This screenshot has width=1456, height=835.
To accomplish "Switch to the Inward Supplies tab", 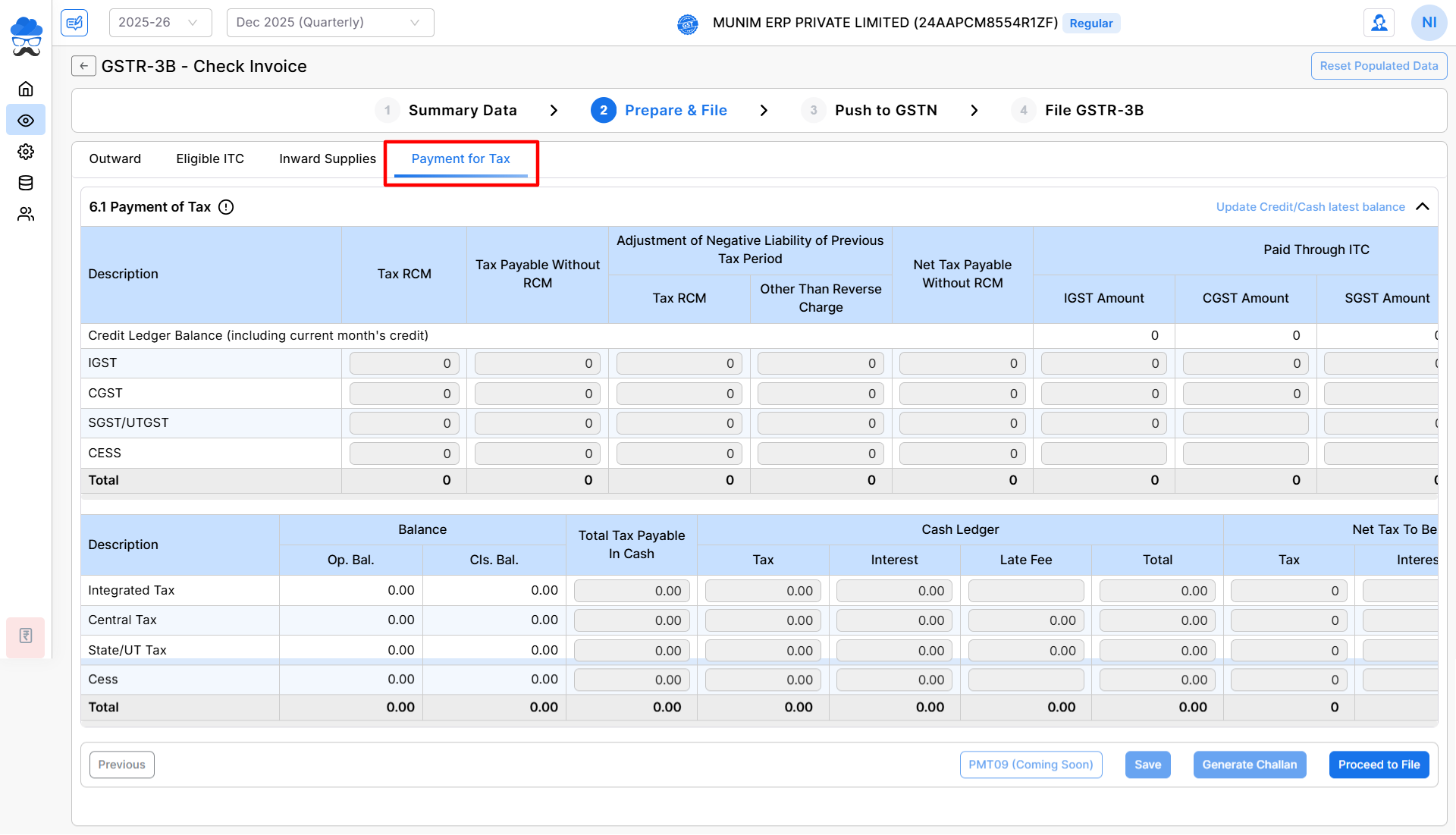I will 328,159.
